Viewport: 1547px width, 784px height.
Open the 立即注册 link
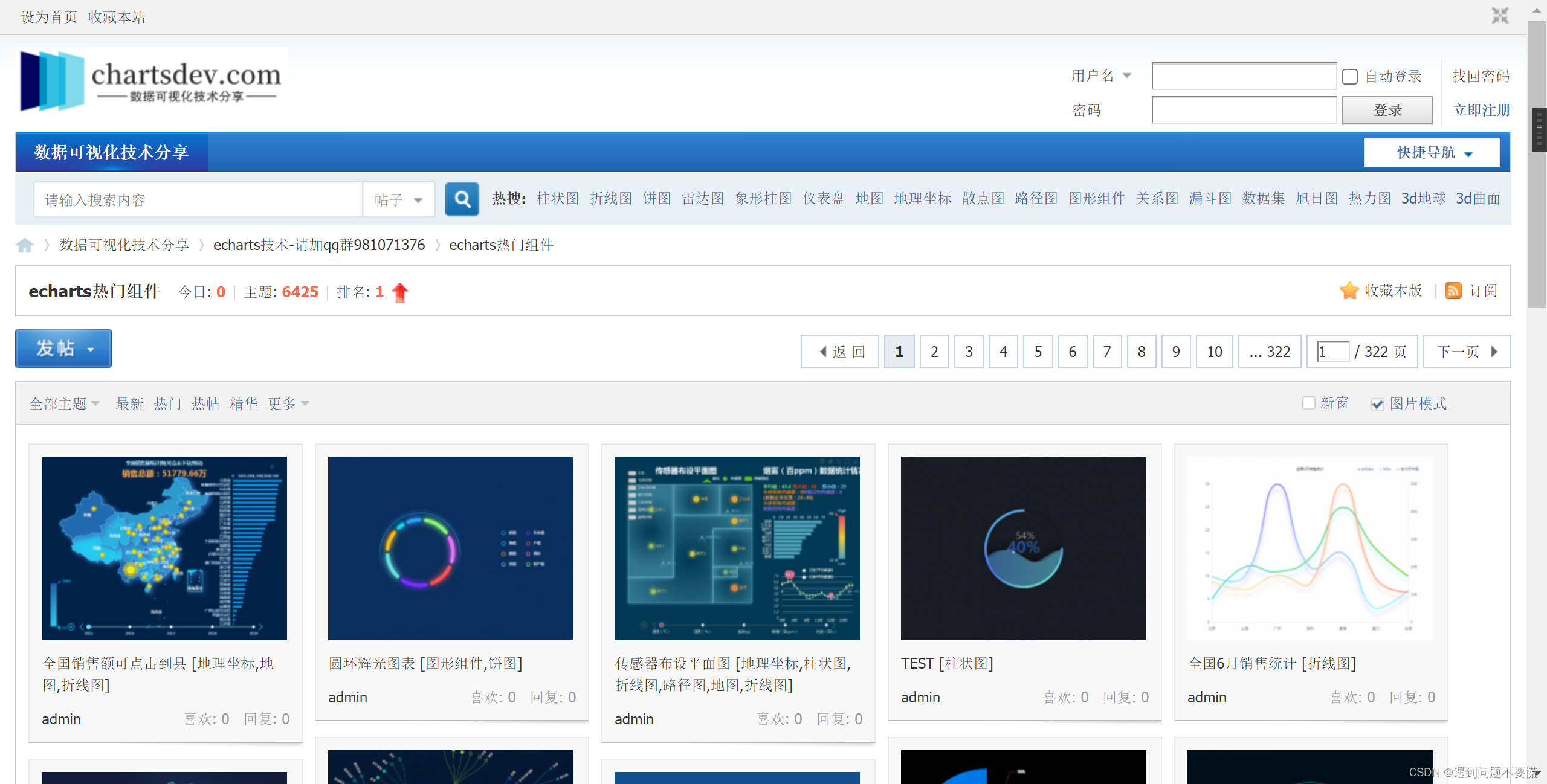(1481, 111)
